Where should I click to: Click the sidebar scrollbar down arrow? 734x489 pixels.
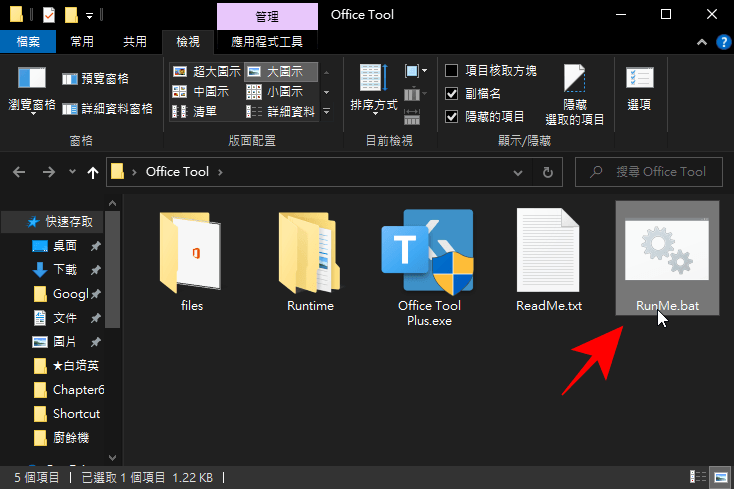(112, 457)
